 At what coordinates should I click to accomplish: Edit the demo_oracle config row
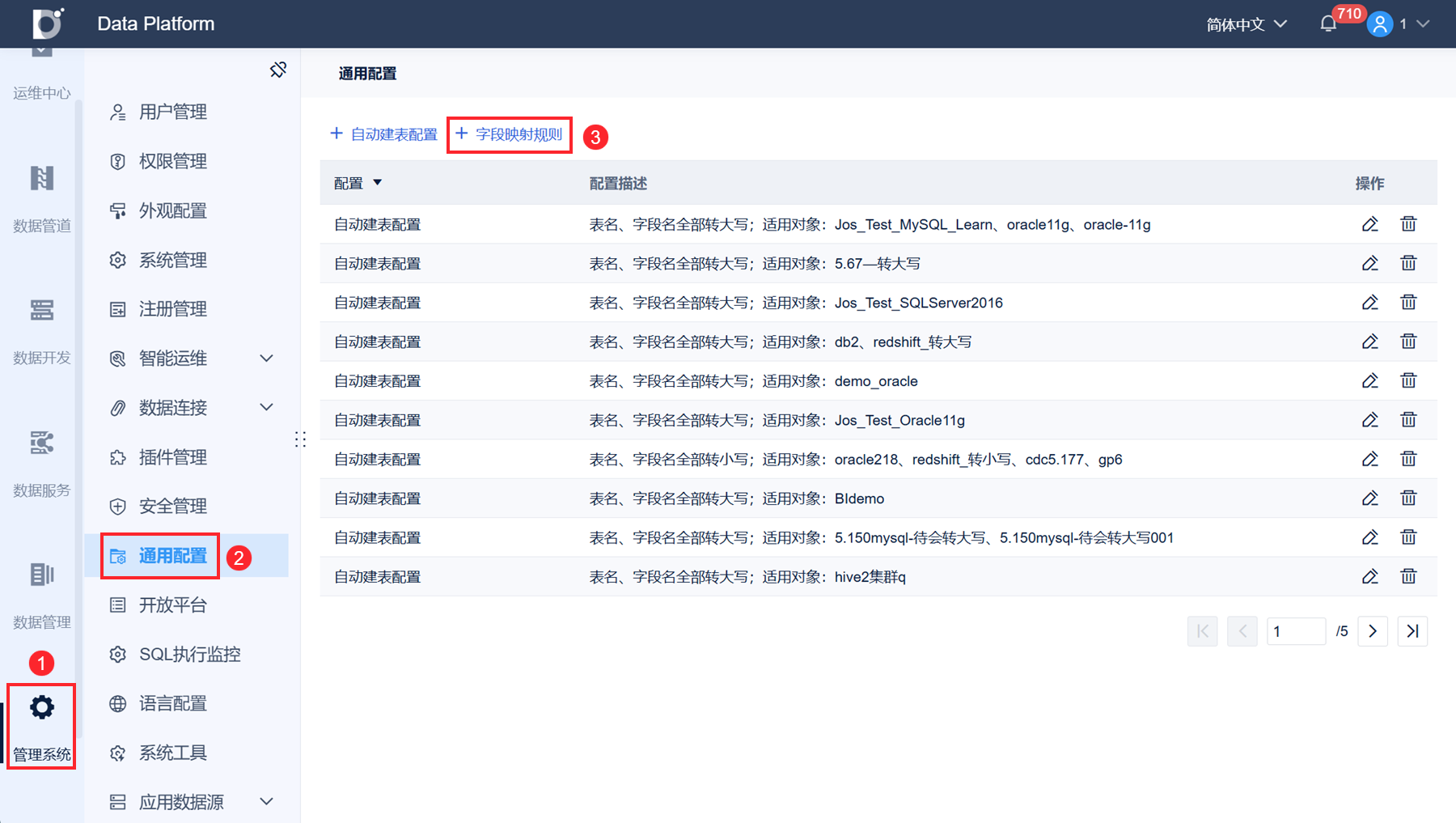coord(1369,380)
